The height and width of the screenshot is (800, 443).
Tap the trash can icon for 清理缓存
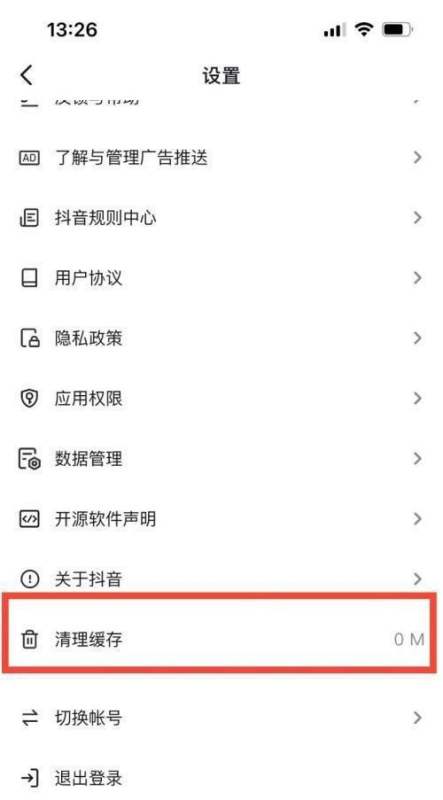point(29,639)
